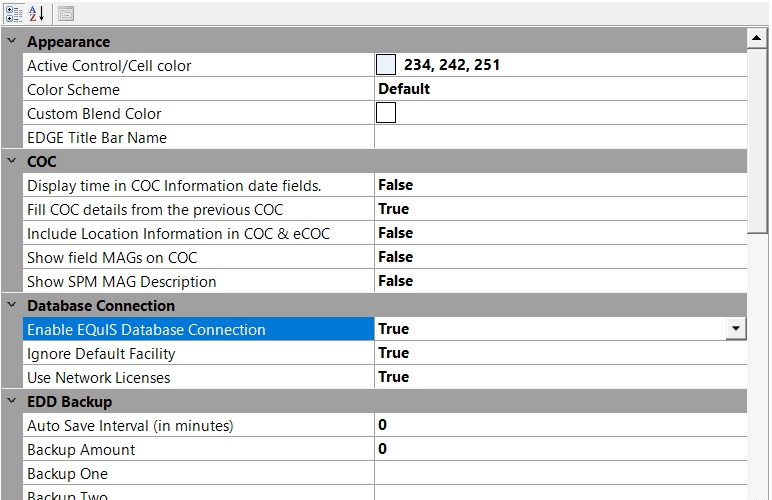
Task: Click the scrollbar up arrow
Action: (x=756, y=38)
